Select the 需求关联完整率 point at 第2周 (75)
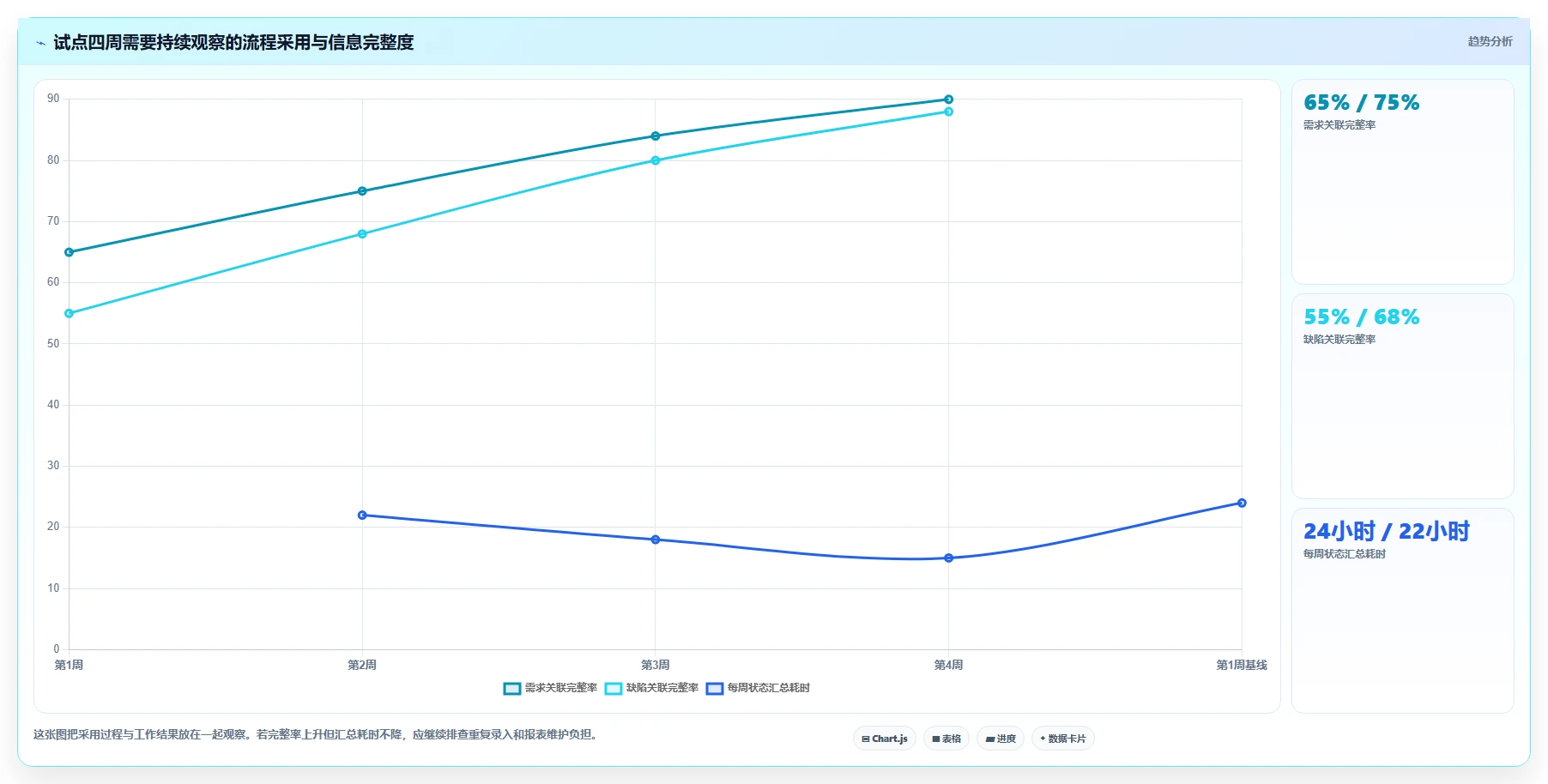The height and width of the screenshot is (784, 1548). point(362,191)
